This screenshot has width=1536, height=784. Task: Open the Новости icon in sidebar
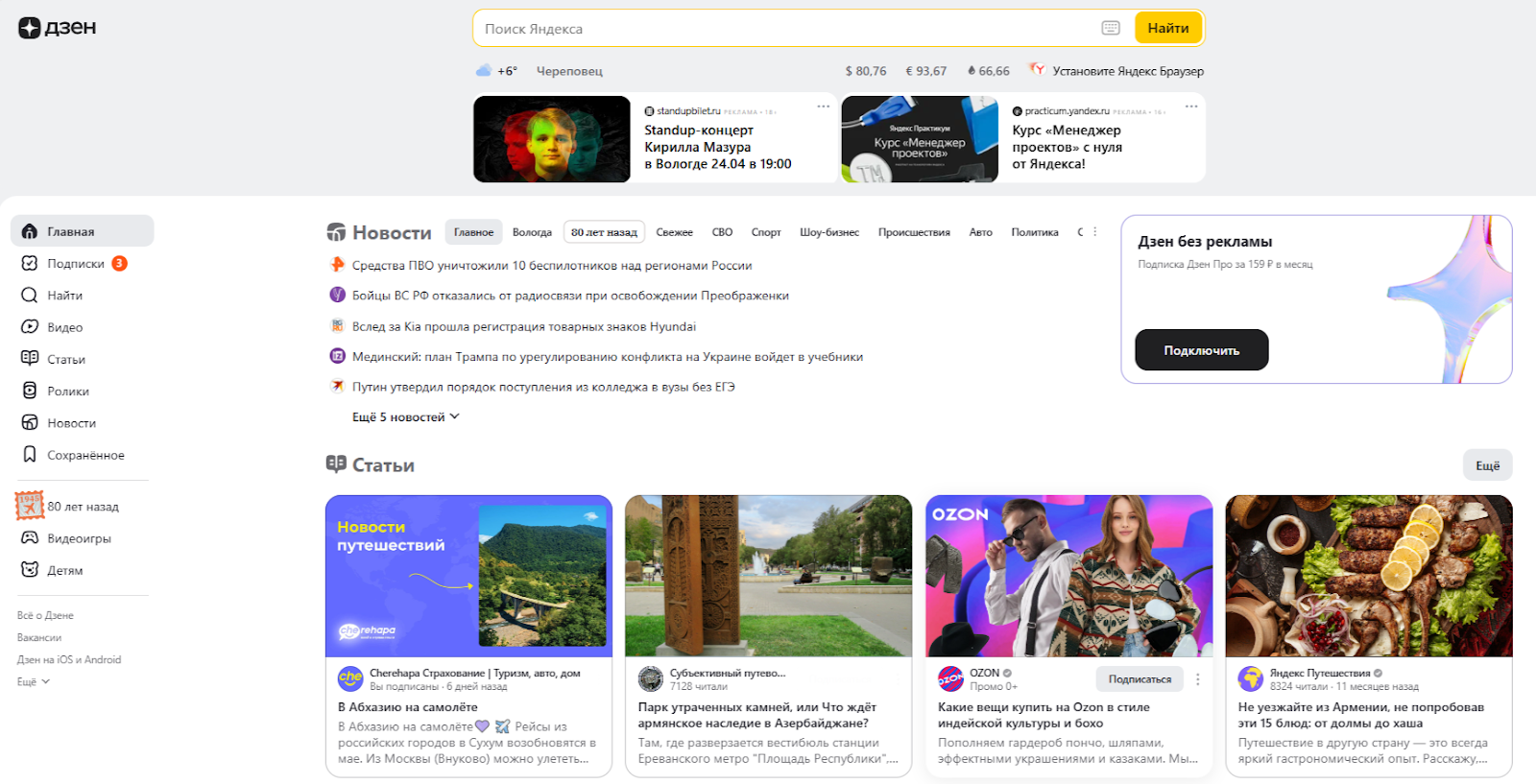coord(30,423)
